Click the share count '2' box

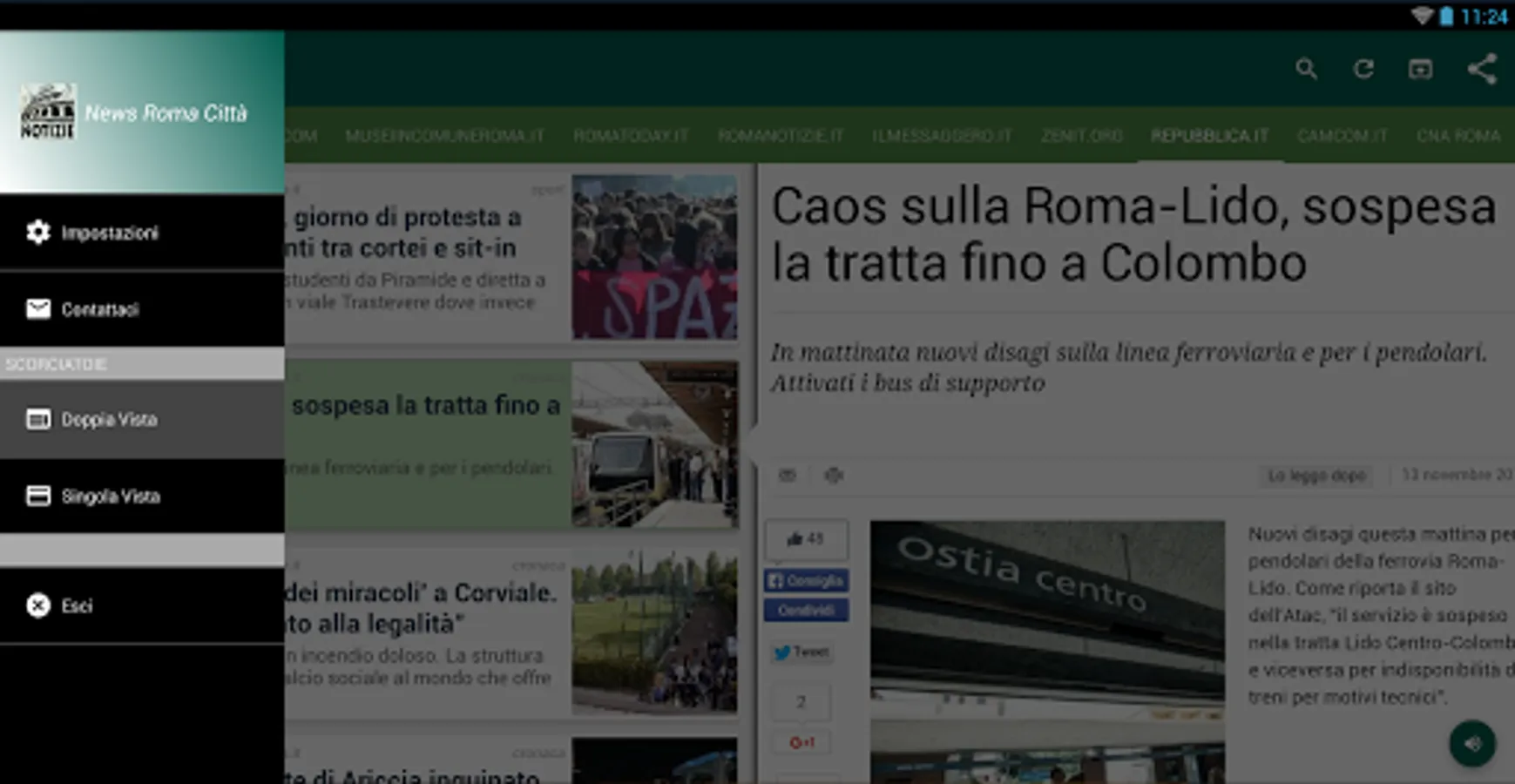pos(801,702)
